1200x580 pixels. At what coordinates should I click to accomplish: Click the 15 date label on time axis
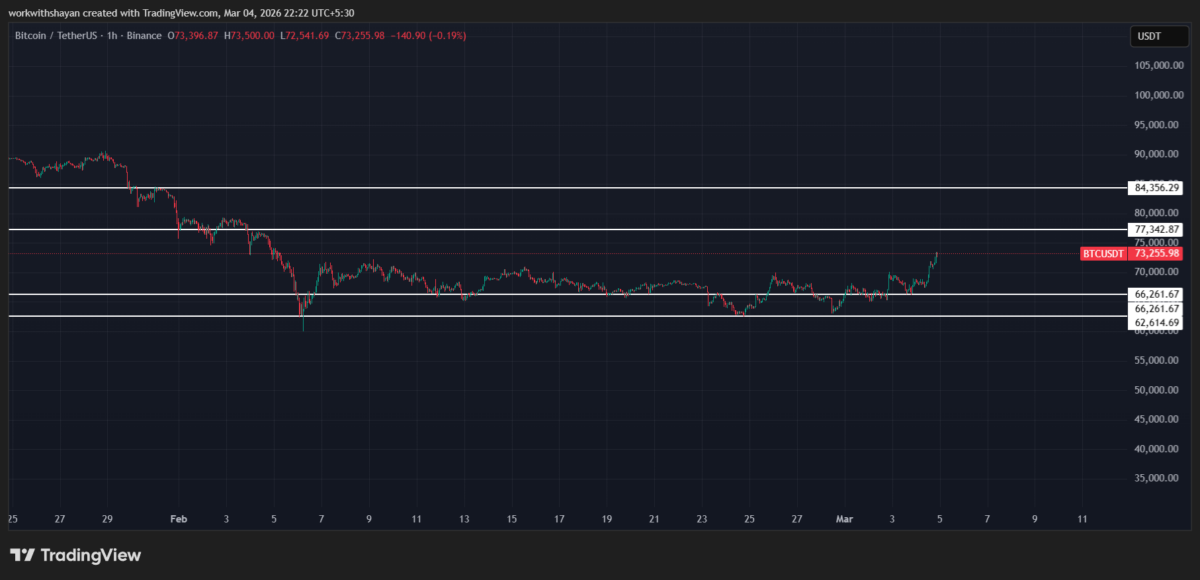click(x=512, y=519)
